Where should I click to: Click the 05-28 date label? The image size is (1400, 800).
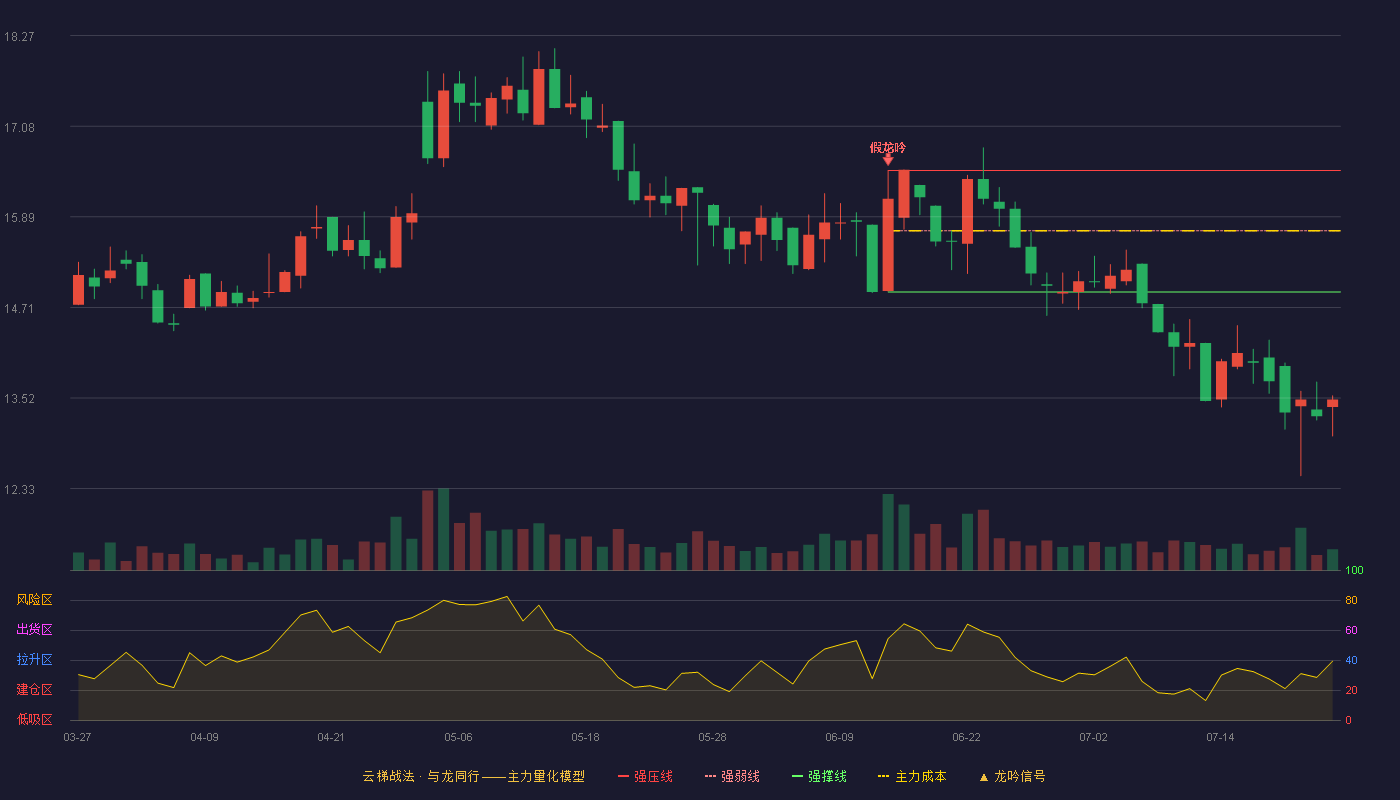point(712,737)
